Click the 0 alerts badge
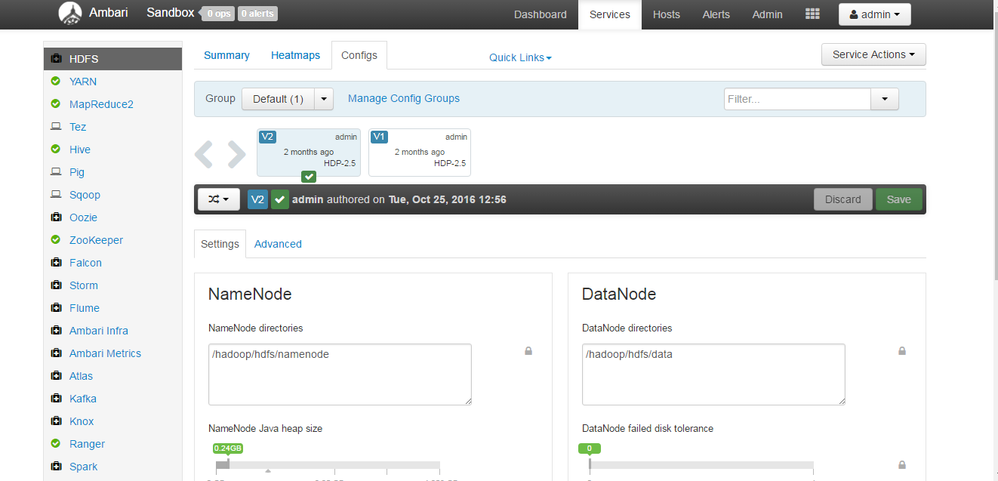The width and height of the screenshot is (998, 481). (258, 13)
